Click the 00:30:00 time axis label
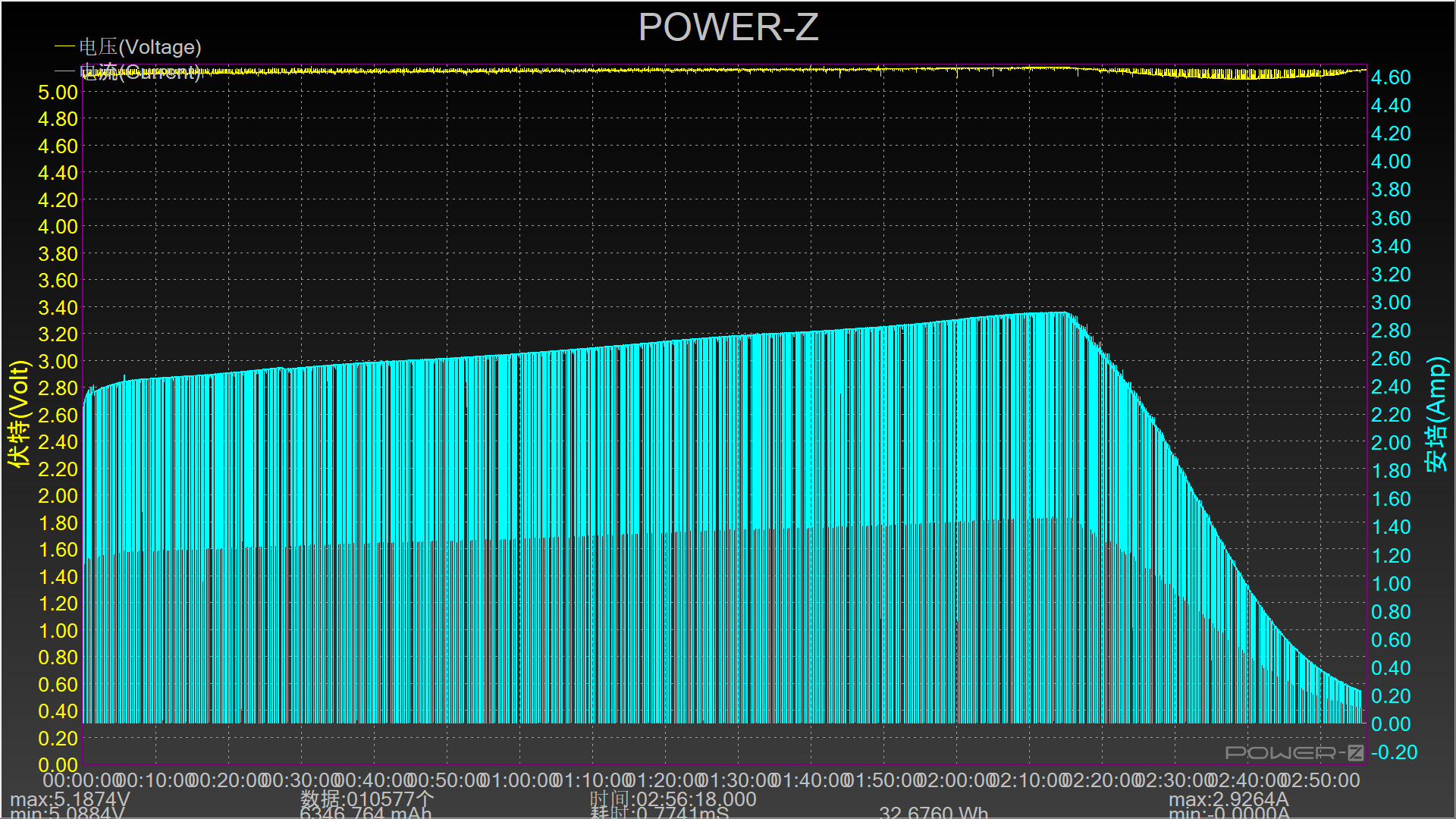The image size is (1456, 819). point(301,780)
